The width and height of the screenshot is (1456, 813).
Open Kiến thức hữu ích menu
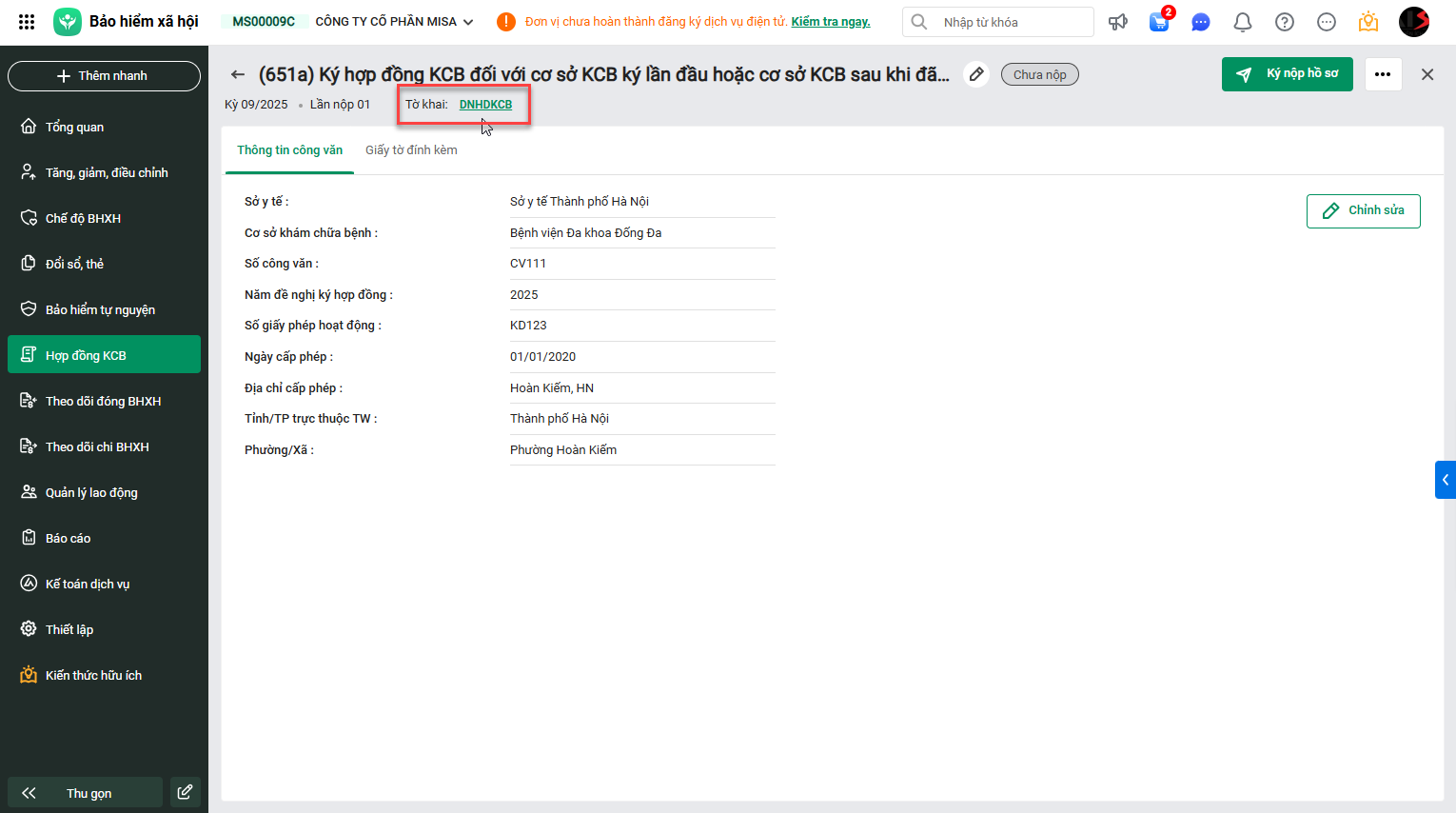tap(104, 675)
